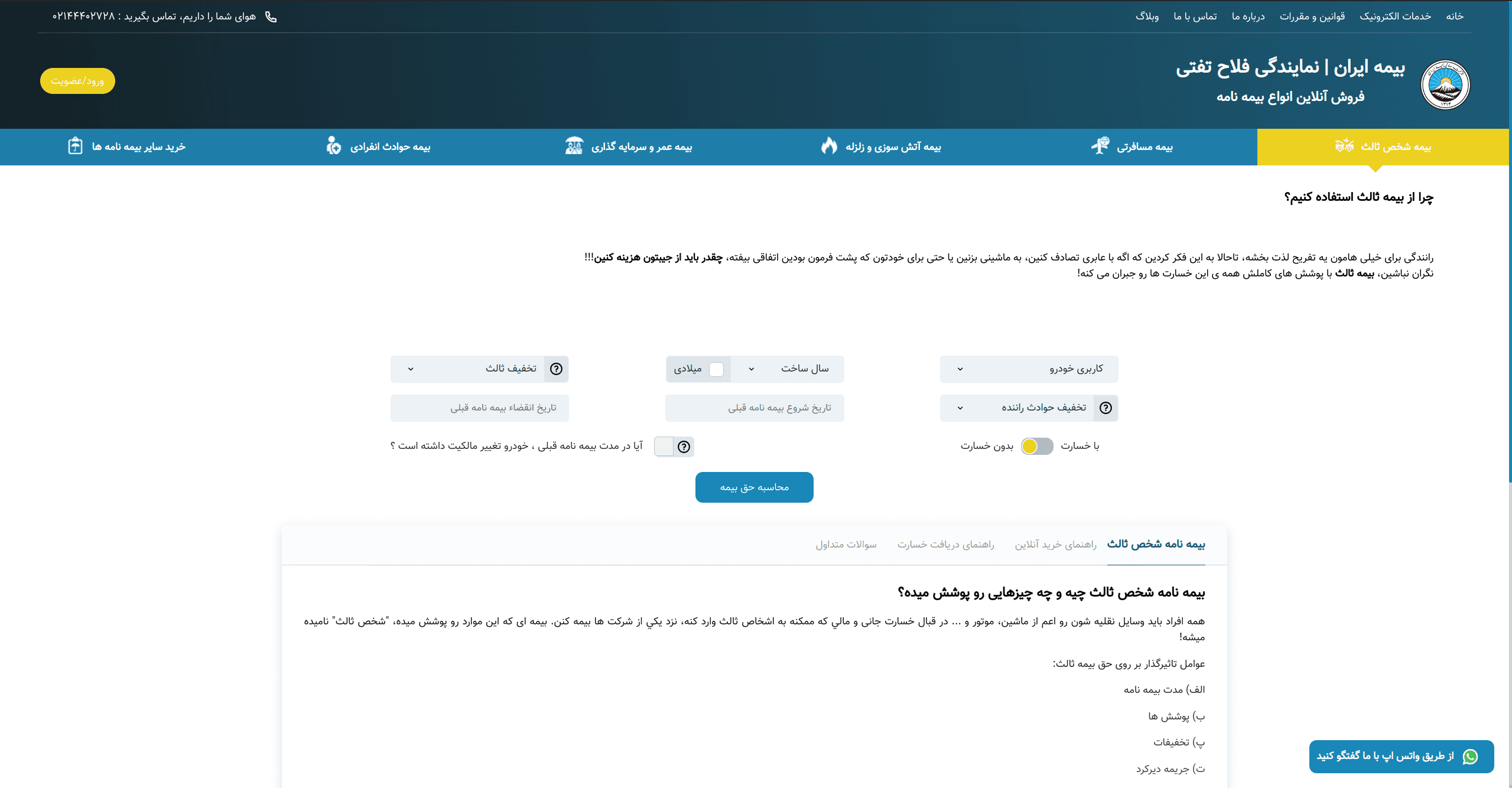This screenshot has width=1512, height=788.
Task: Switch to بیمه نامه شخص ثالث info tab
Action: coord(1156,544)
